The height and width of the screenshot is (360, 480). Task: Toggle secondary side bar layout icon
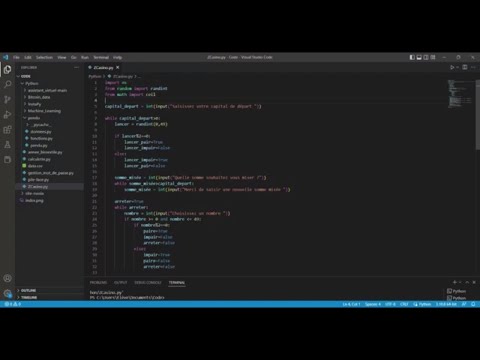tap(426, 57)
